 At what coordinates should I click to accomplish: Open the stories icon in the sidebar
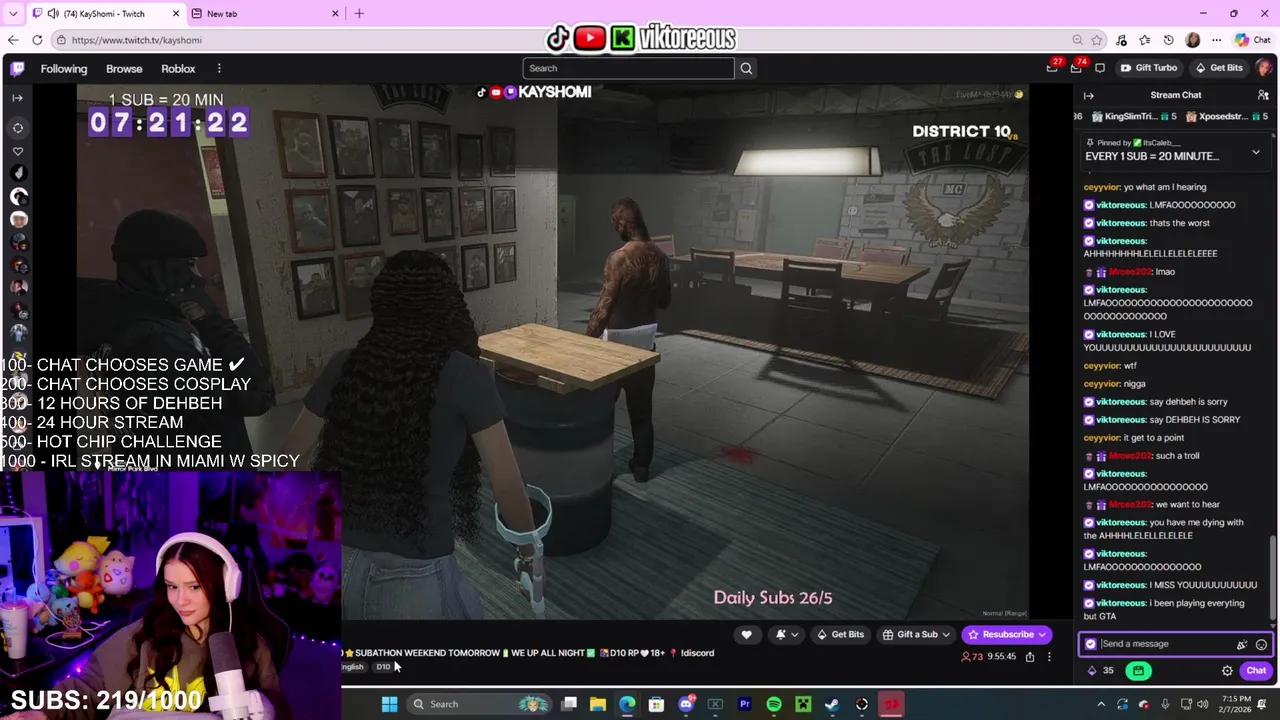click(17, 128)
